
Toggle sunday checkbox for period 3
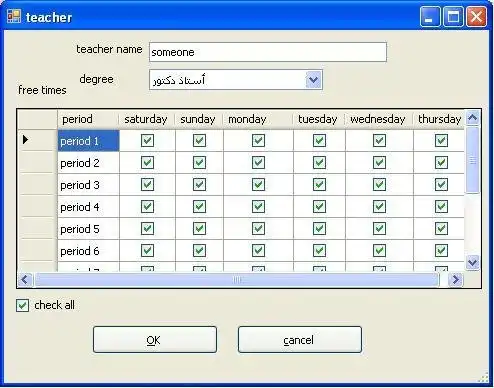click(199, 184)
